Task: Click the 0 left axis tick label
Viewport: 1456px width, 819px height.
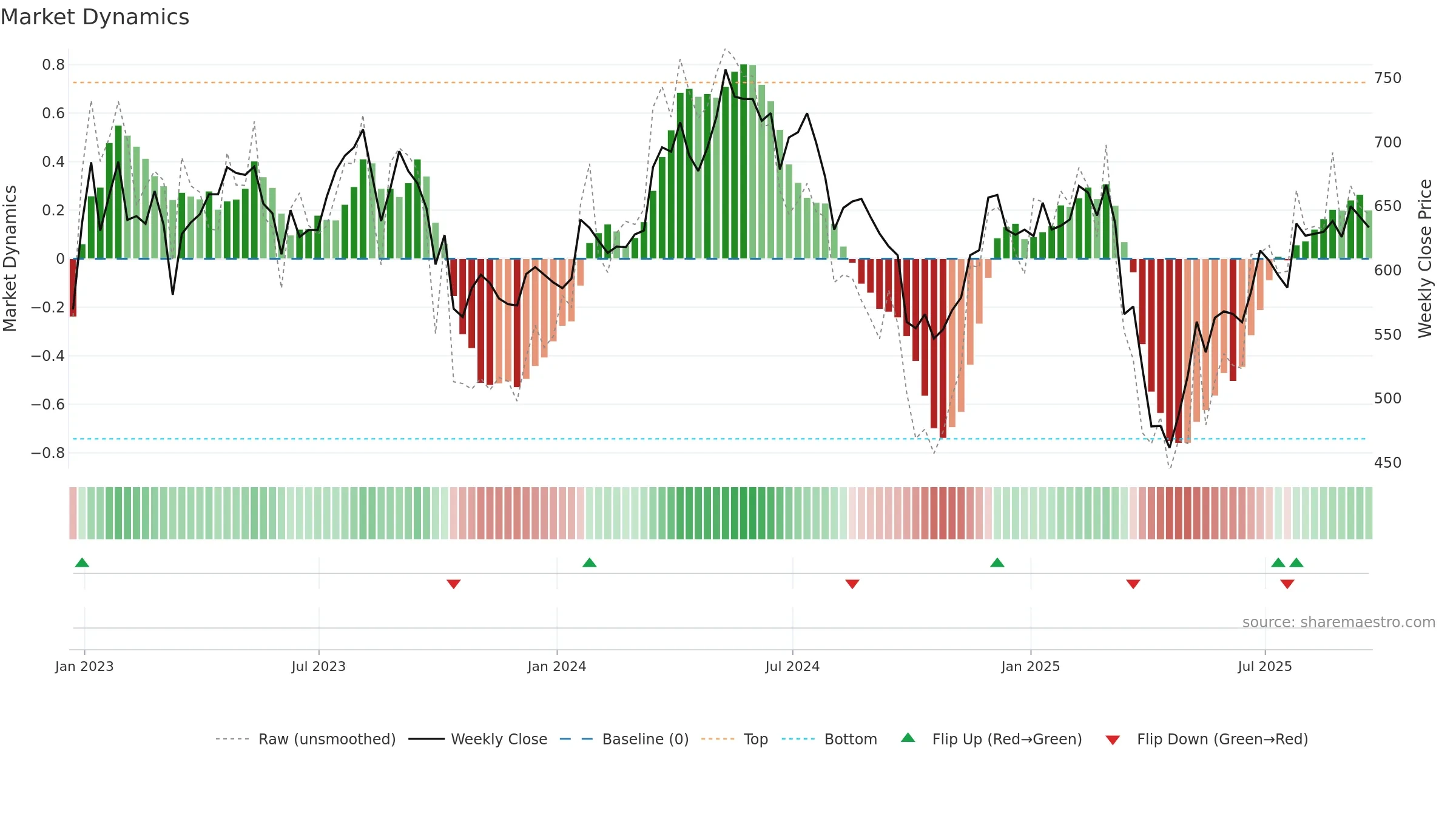Action: coord(60,259)
